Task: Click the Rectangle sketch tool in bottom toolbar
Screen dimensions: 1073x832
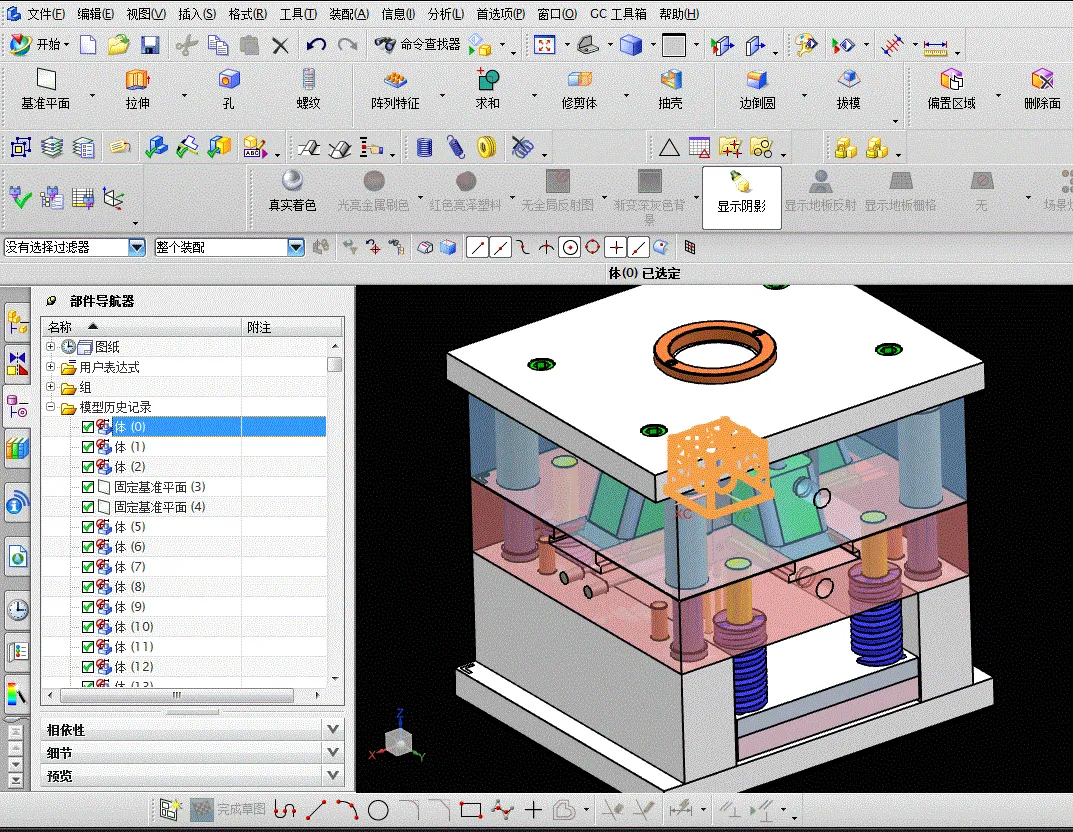Action: coord(471,810)
